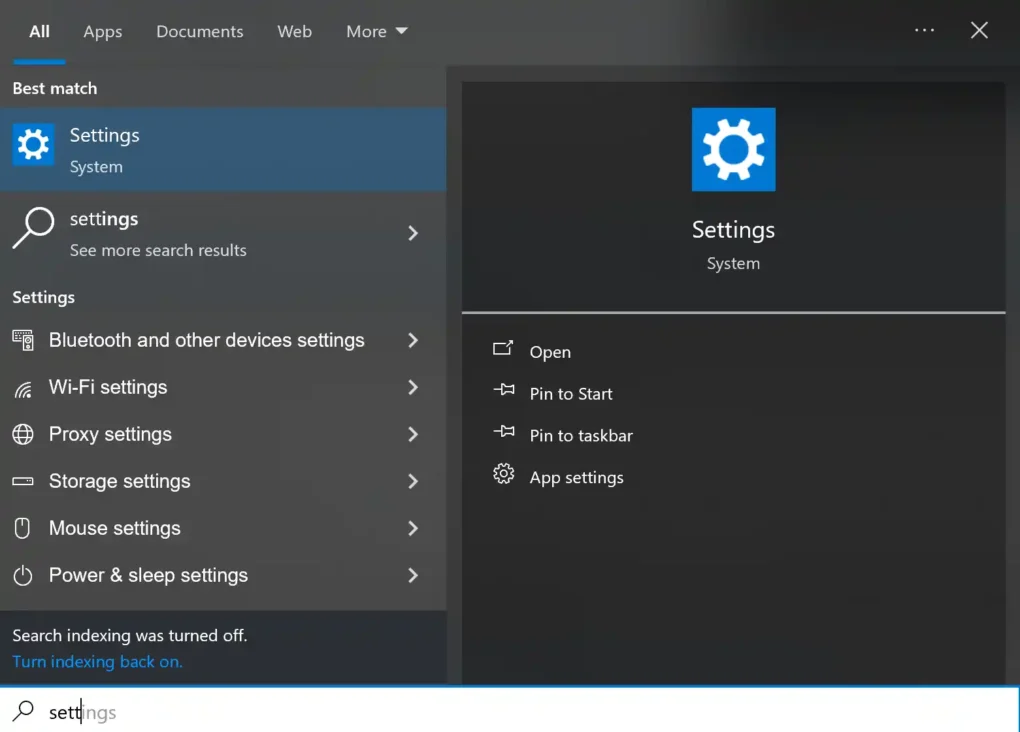Click the pin icon next to Pin to Start

point(504,390)
